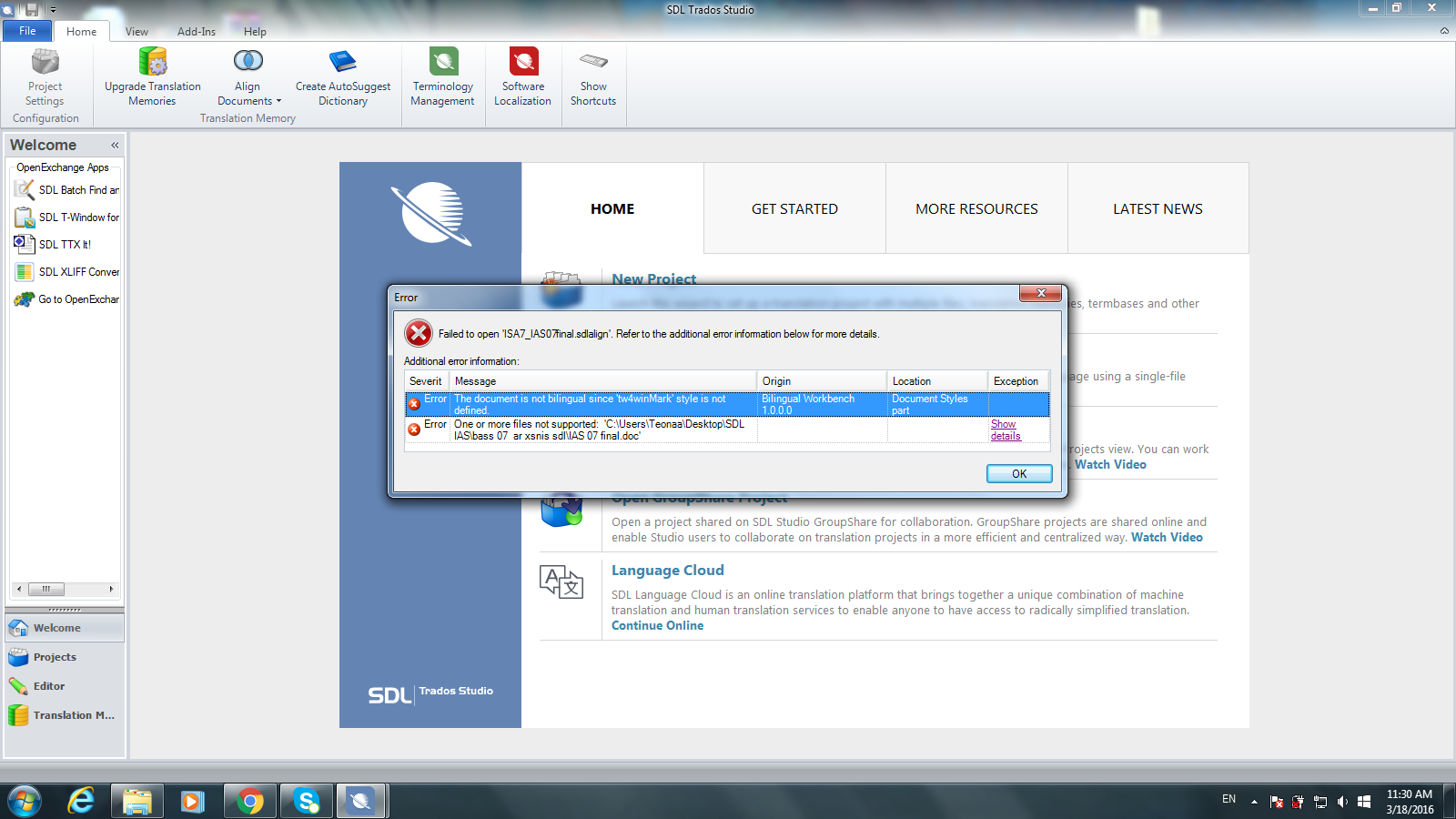
Task: Click Show details exception link
Action: click(1006, 430)
